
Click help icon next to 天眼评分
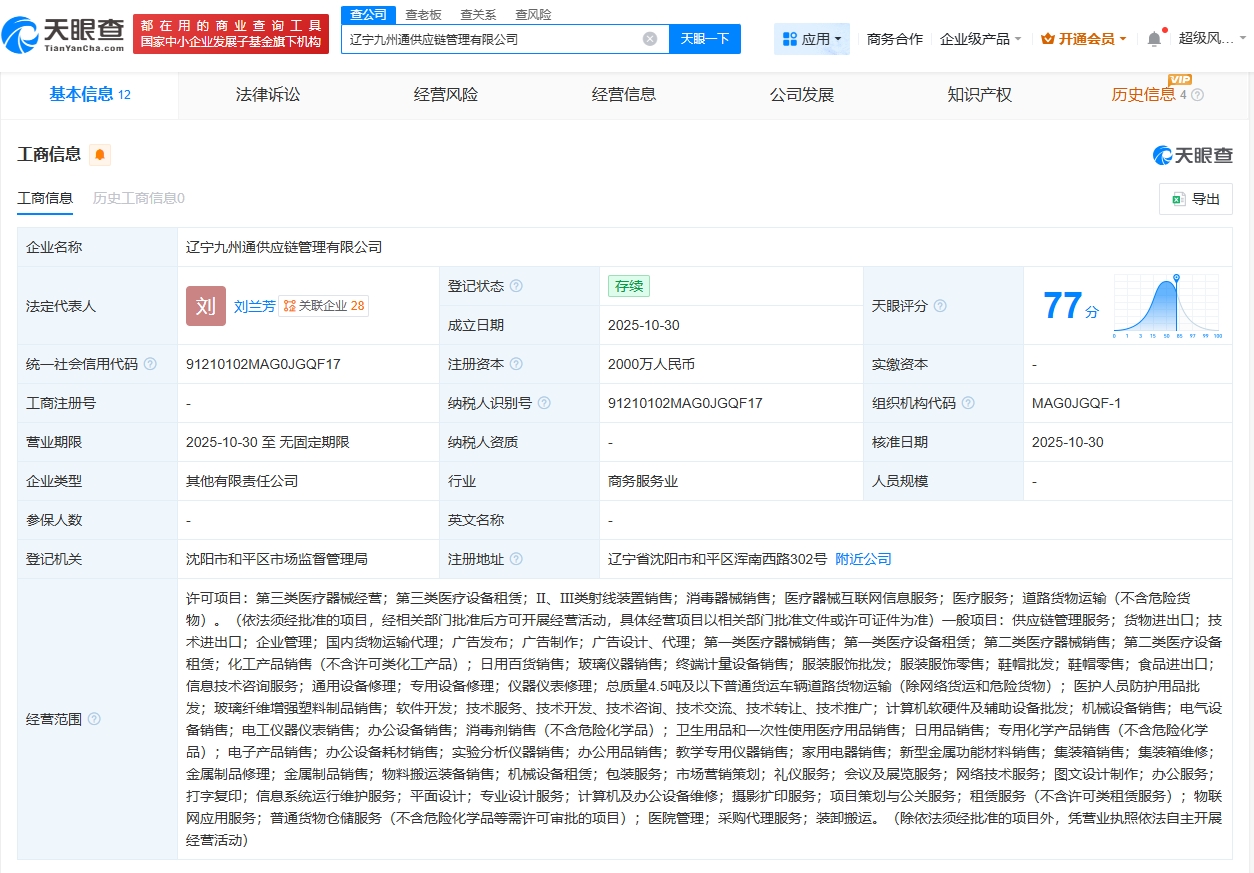(x=940, y=306)
